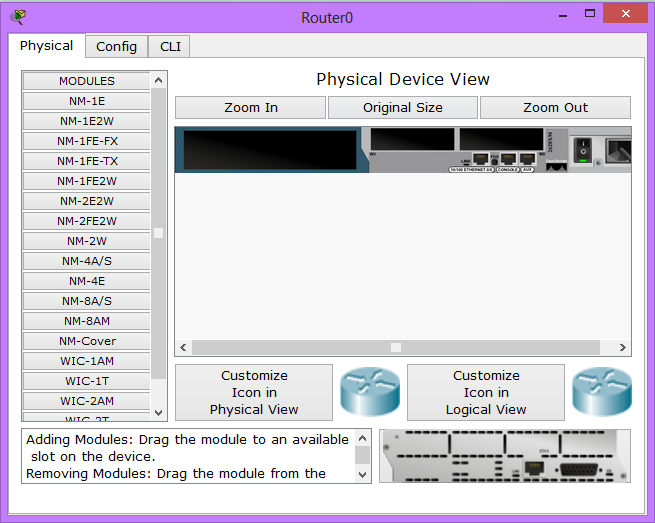Select the Physical tab

point(46,46)
